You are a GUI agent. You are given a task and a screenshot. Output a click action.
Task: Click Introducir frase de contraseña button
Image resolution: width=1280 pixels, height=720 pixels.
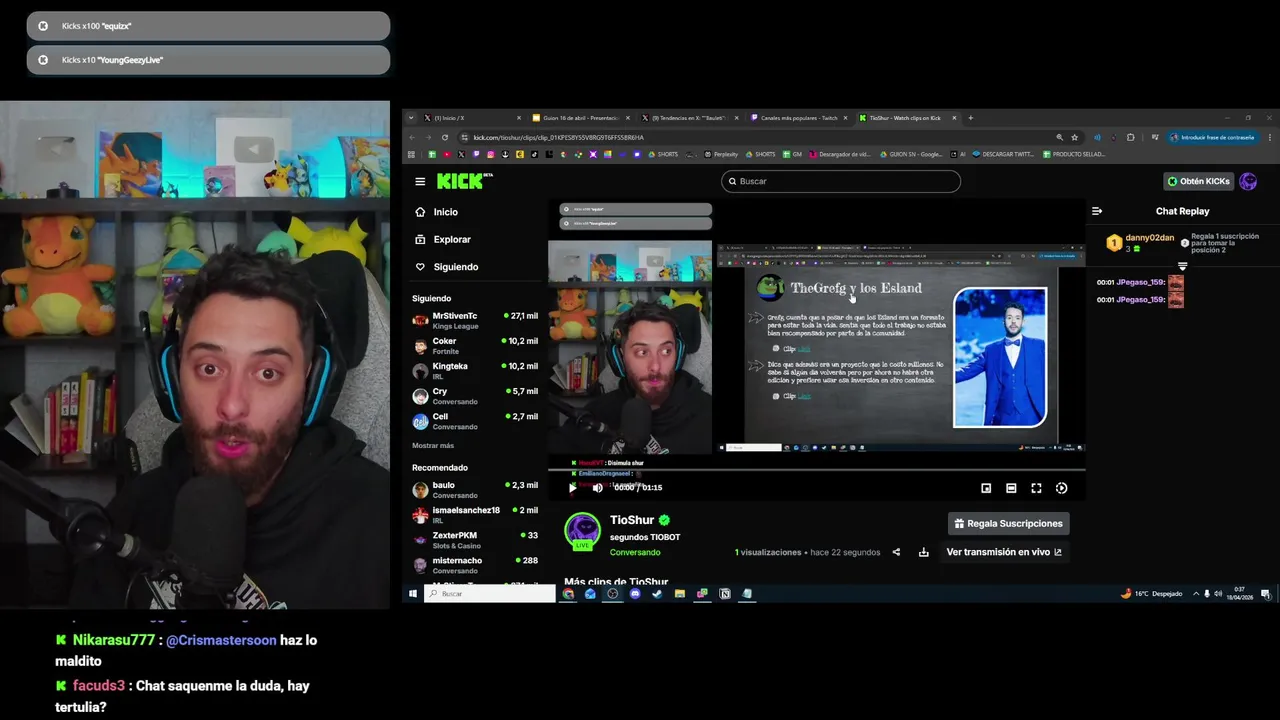point(1214,137)
